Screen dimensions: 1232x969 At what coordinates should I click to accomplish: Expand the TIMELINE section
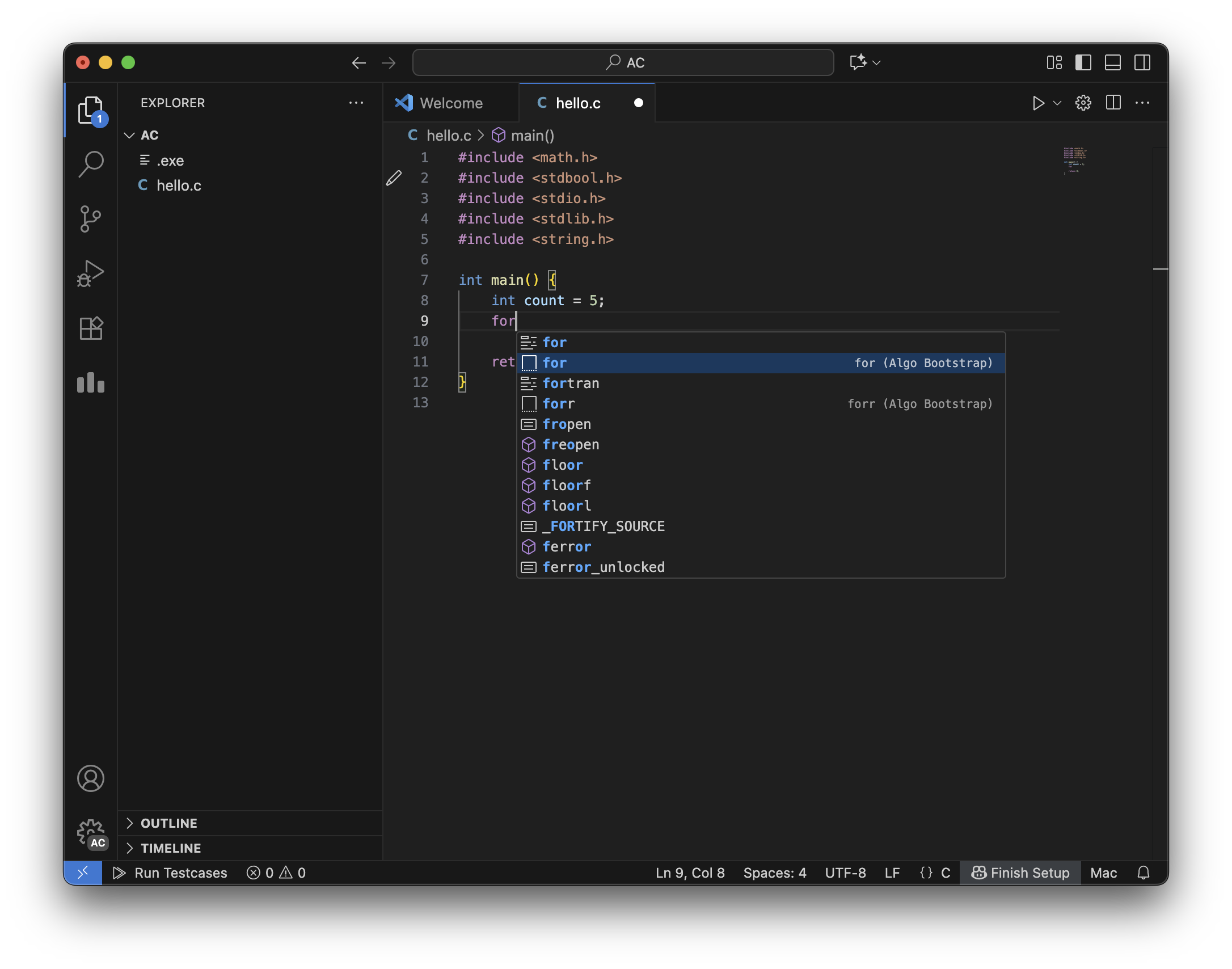pyautogui.click(x=170, y=848)
